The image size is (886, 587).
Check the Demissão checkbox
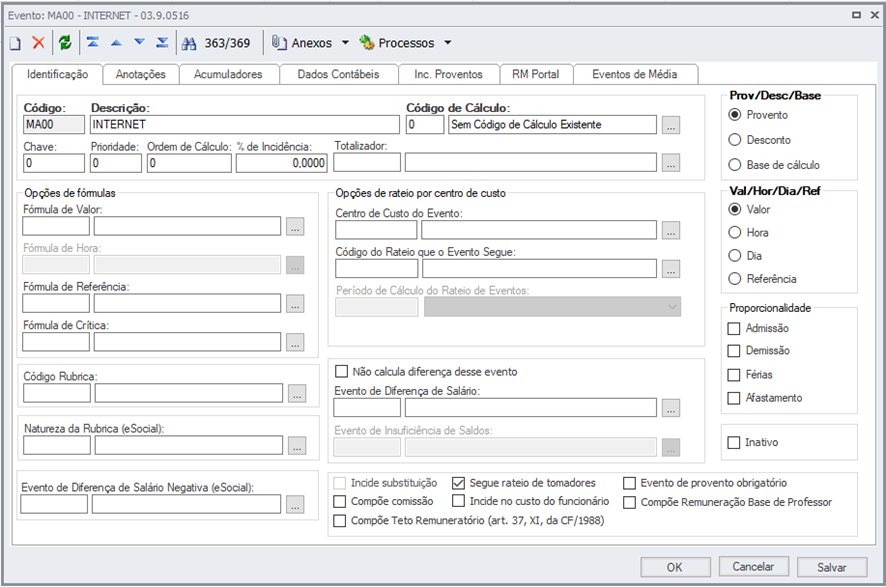(733, 351)
